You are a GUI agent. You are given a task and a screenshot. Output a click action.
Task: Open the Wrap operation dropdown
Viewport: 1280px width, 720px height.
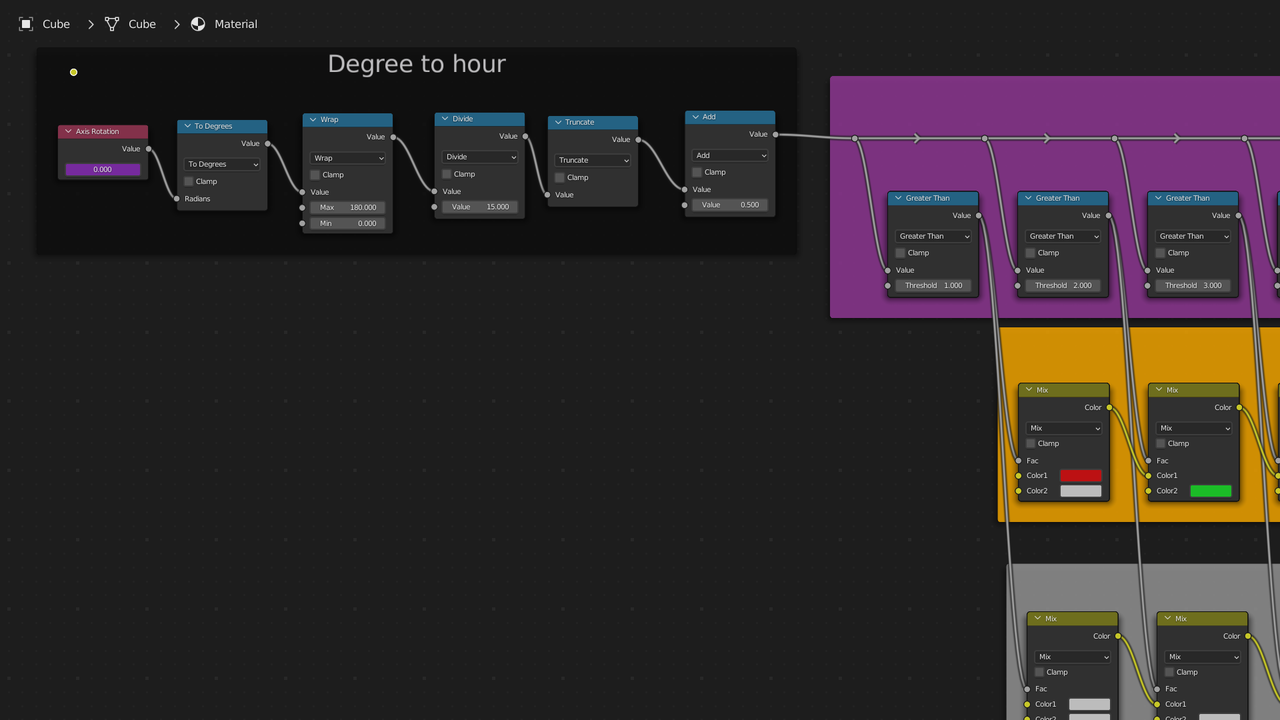(348, 158)
